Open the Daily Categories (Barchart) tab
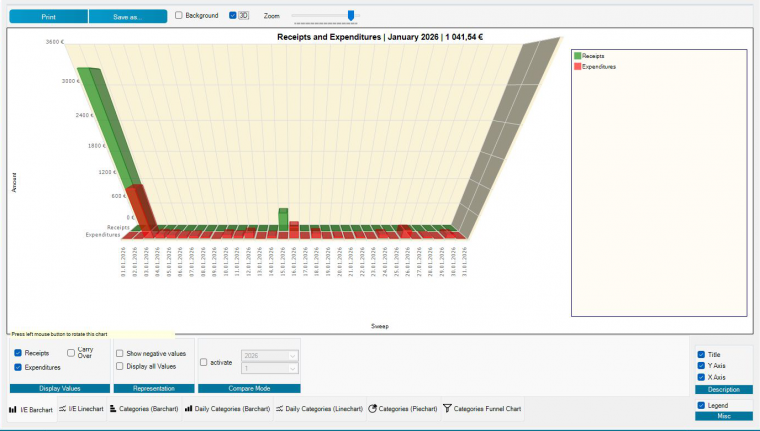 (228, 409)
